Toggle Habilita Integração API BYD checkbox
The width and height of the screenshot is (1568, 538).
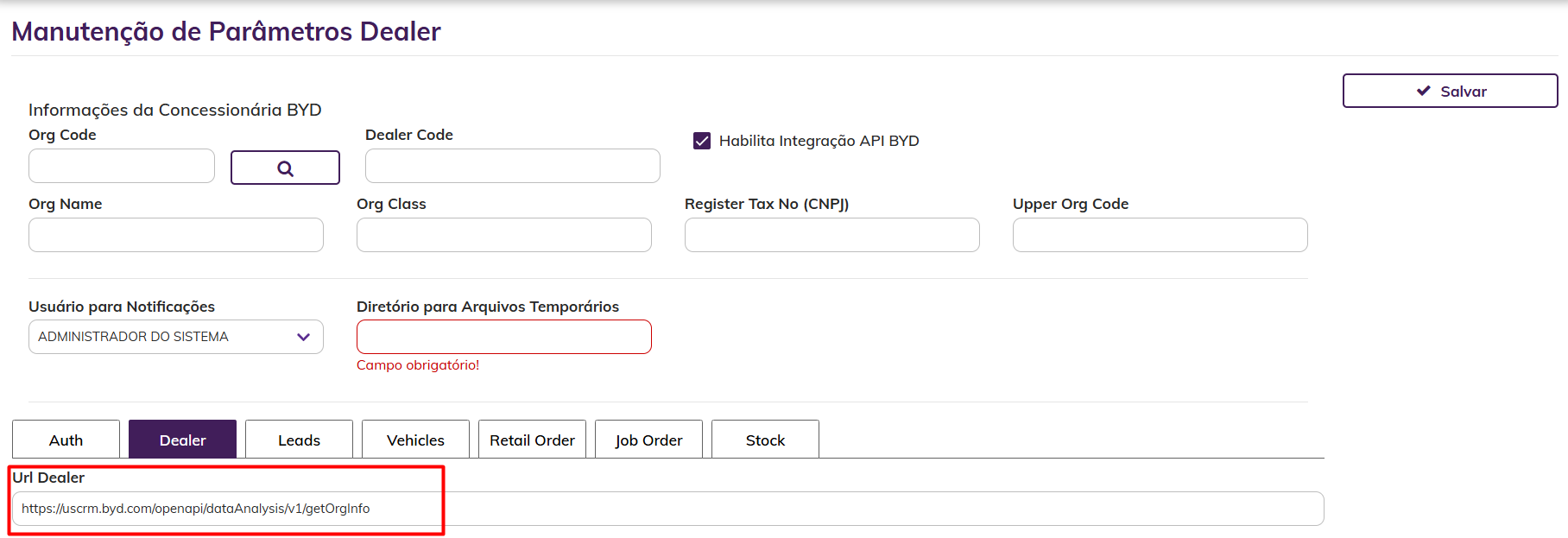pos(702,141)
